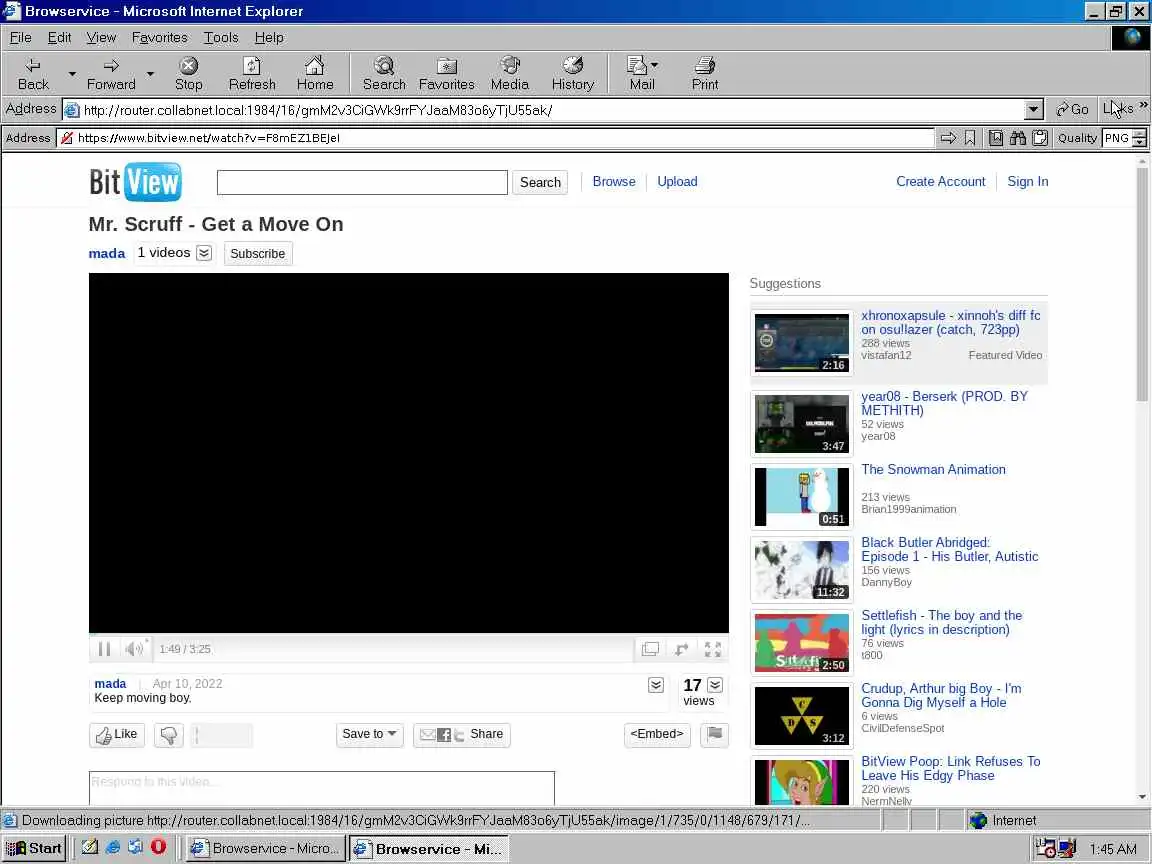Open the Edit menu

(x=60, y=37)
